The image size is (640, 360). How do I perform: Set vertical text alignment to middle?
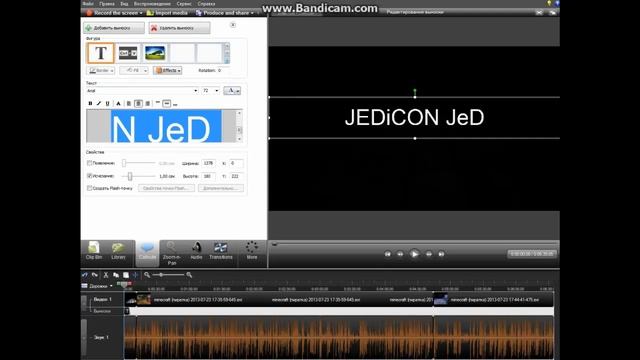click(x=167, y=104)
